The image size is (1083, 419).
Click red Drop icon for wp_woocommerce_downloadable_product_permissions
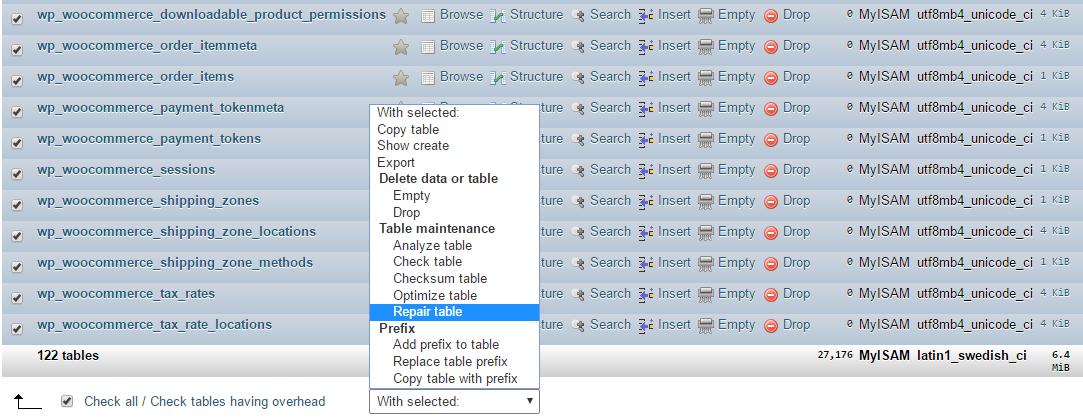tap(771, 16)
